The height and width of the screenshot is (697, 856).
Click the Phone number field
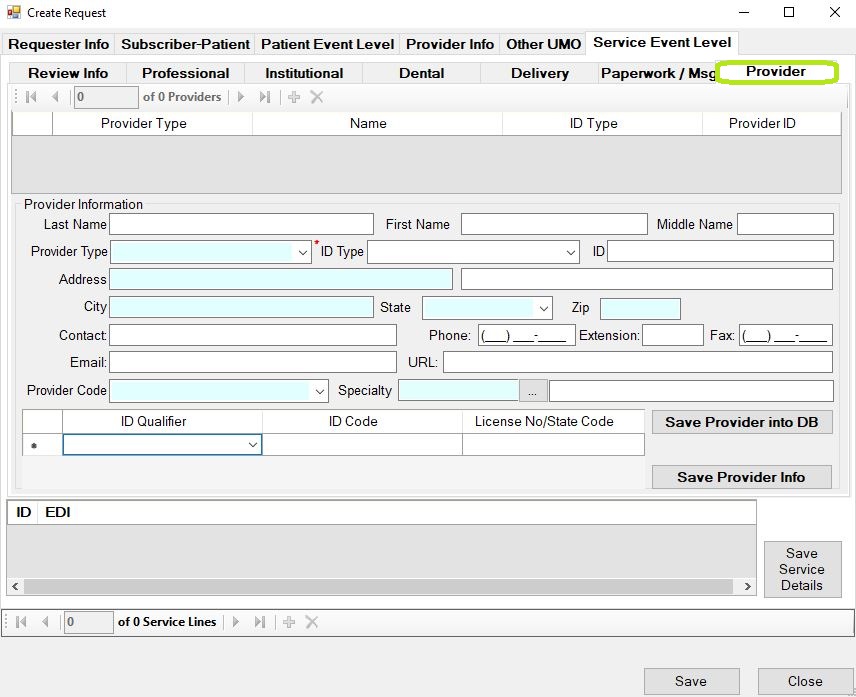(527, 335)
